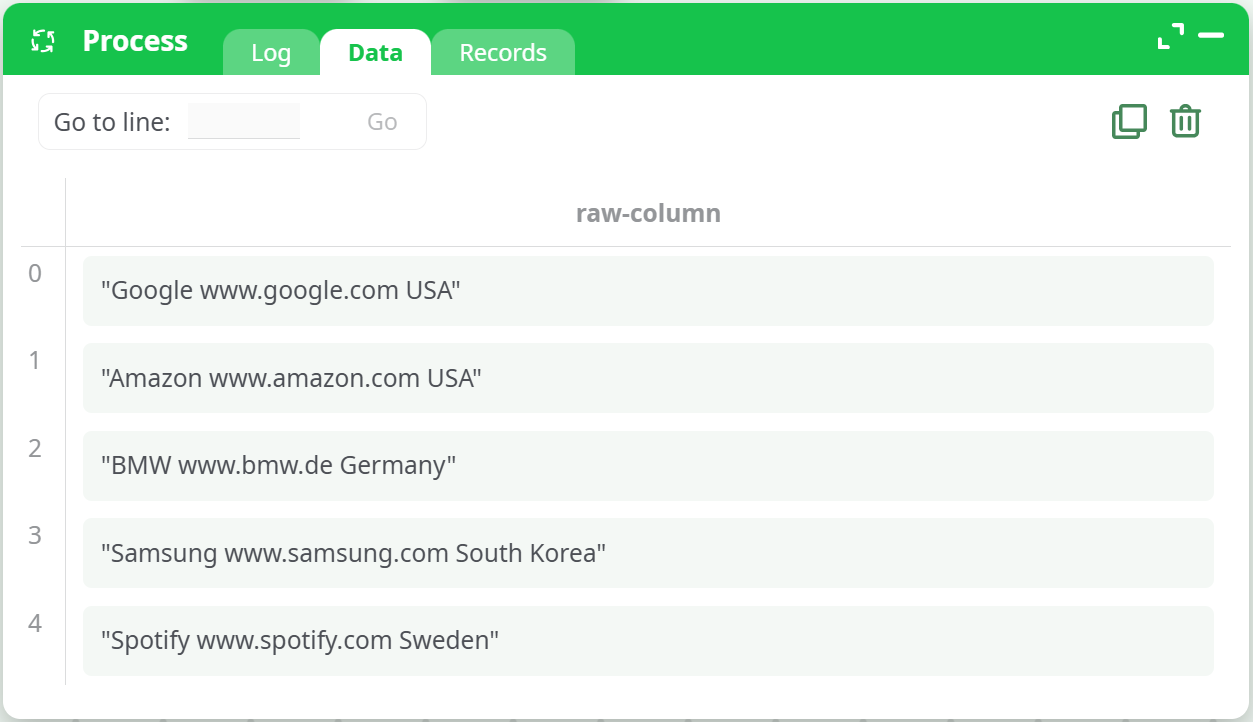The width and height of the screenshot is (1253, 722).
Task: Click row number 0
Action: point(35,273)
